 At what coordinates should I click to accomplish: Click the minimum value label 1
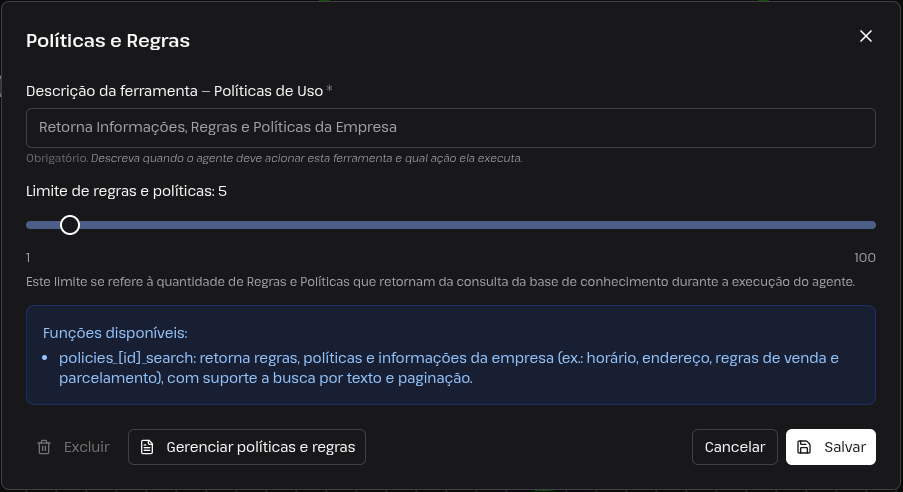tap(28, 258)
